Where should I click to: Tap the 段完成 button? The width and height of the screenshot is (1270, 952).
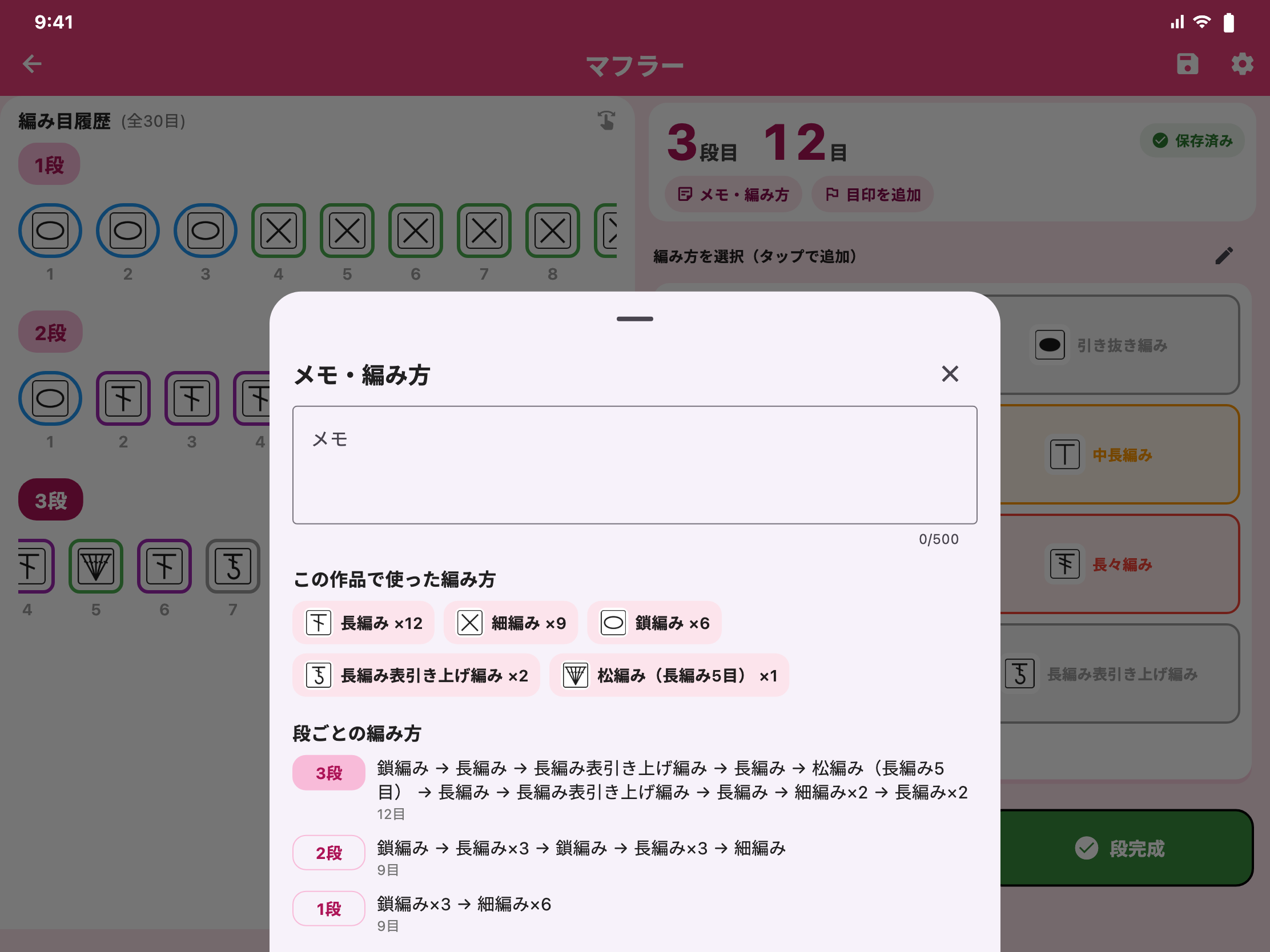coord(1126,848)
